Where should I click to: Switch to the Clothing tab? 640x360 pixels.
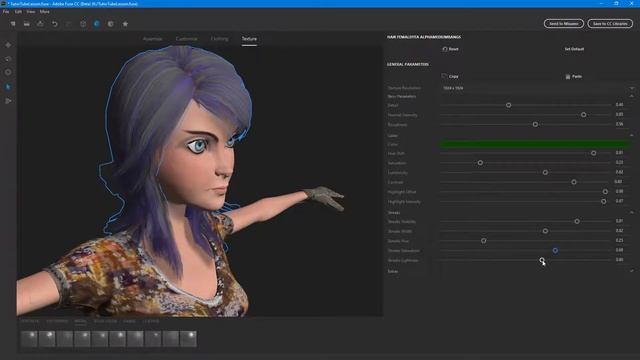220,39
